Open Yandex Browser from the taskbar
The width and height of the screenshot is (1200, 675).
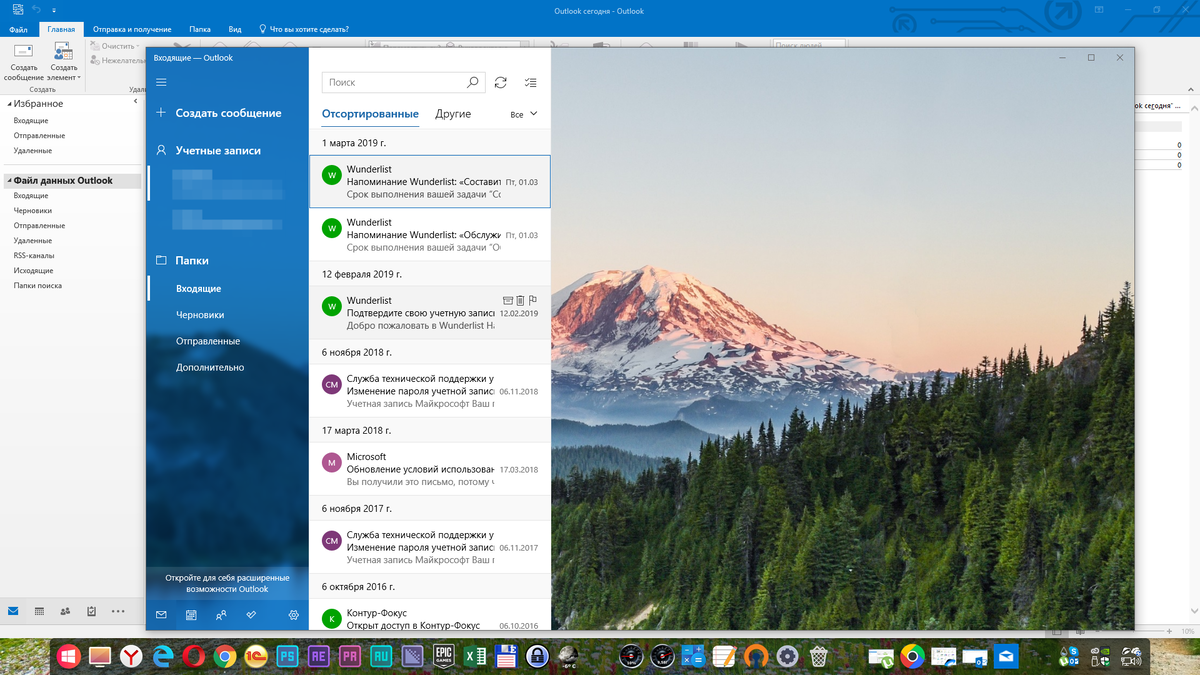click(x=131, y=656)
